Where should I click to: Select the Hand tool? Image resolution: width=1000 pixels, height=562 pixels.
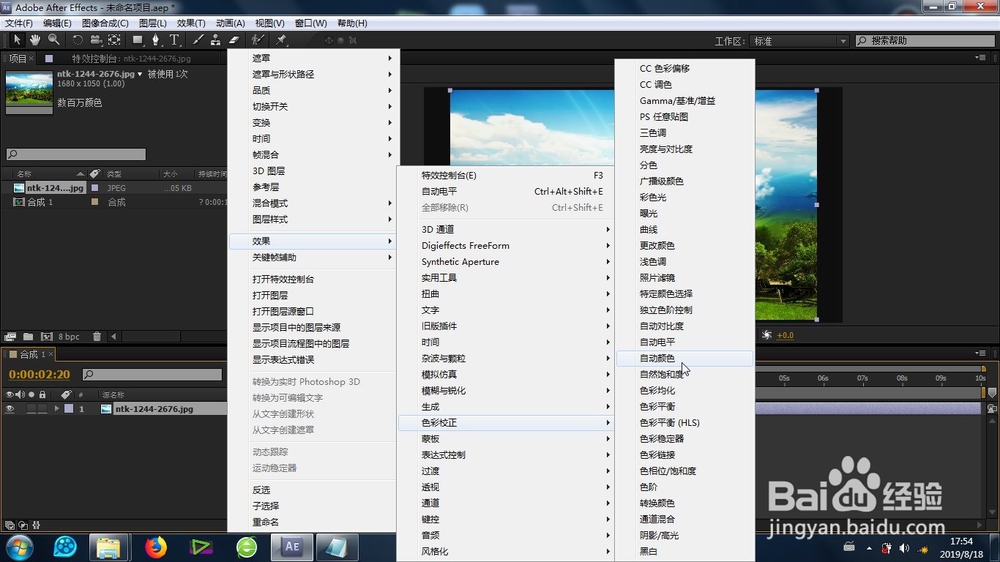click(x=35, y=40)
